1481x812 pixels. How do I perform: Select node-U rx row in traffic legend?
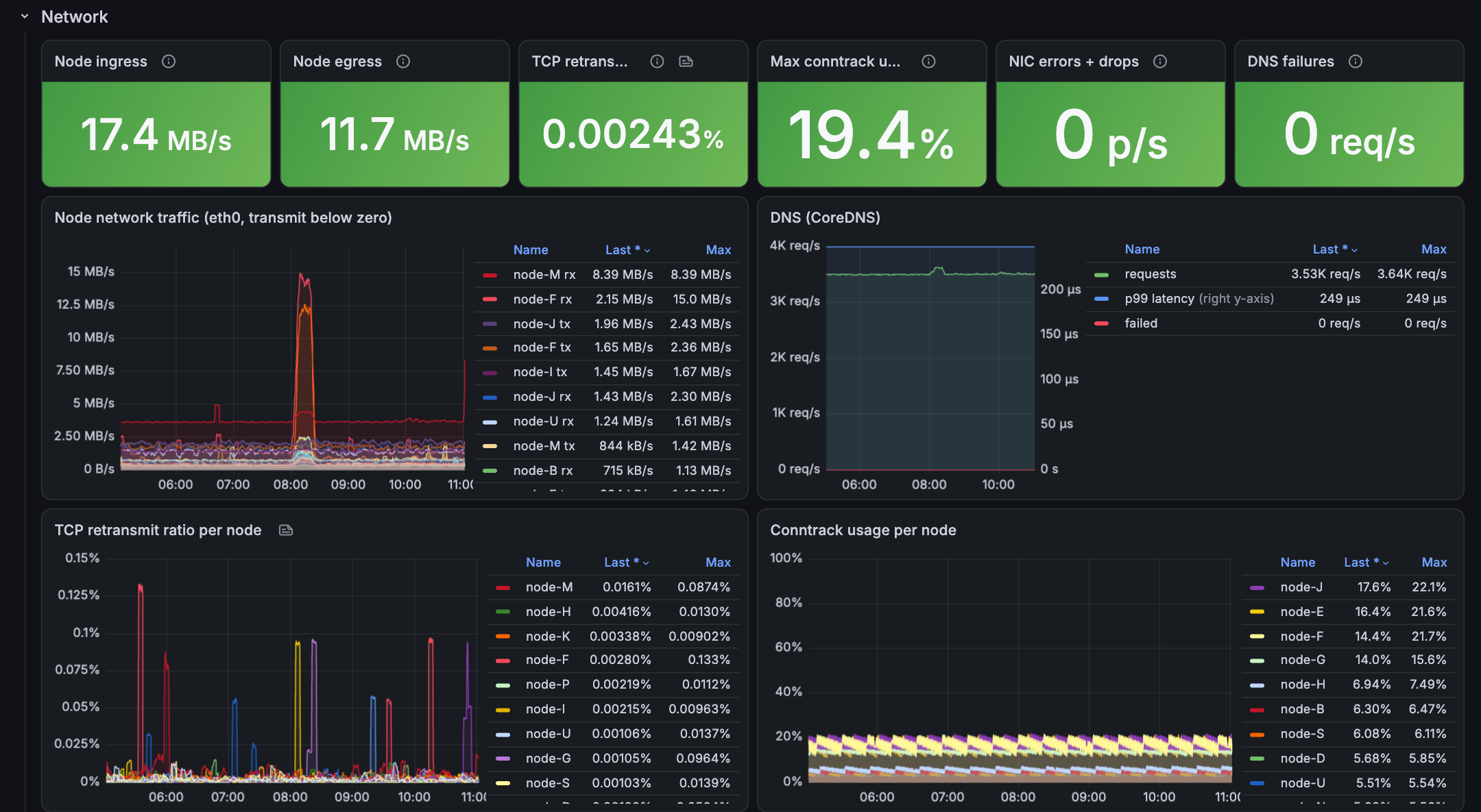(x=607, y=421)
